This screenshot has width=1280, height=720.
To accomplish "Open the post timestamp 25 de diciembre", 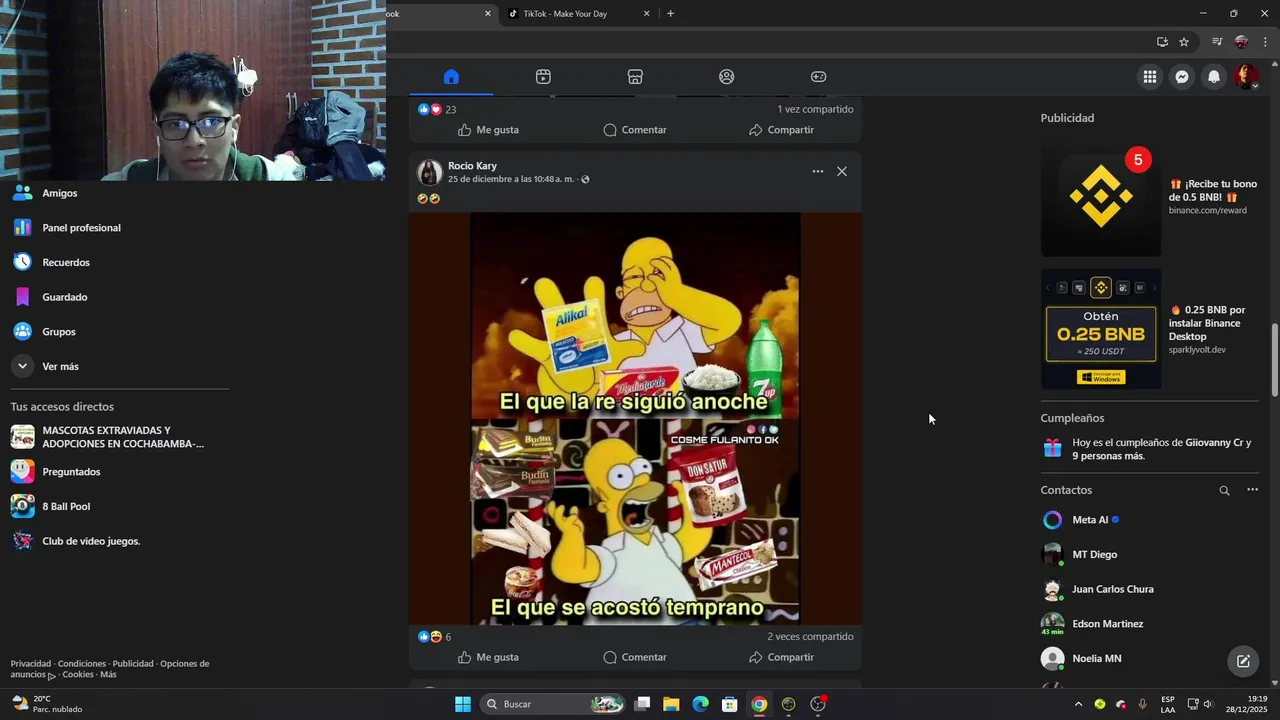I will click(511, 179).
